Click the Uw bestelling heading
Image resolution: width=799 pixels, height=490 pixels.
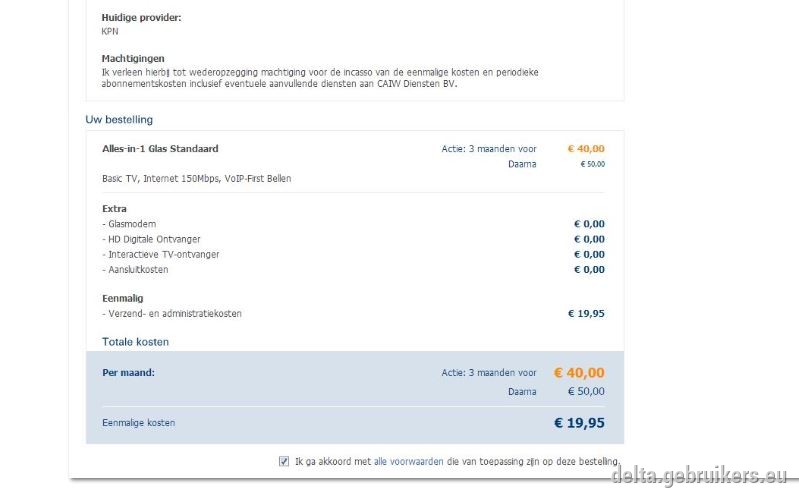[x=119, y=120]
